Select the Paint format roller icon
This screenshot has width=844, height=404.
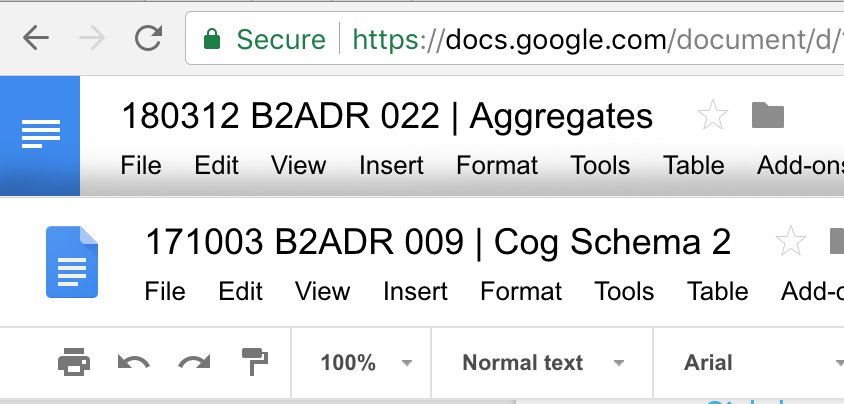point(255,362)
